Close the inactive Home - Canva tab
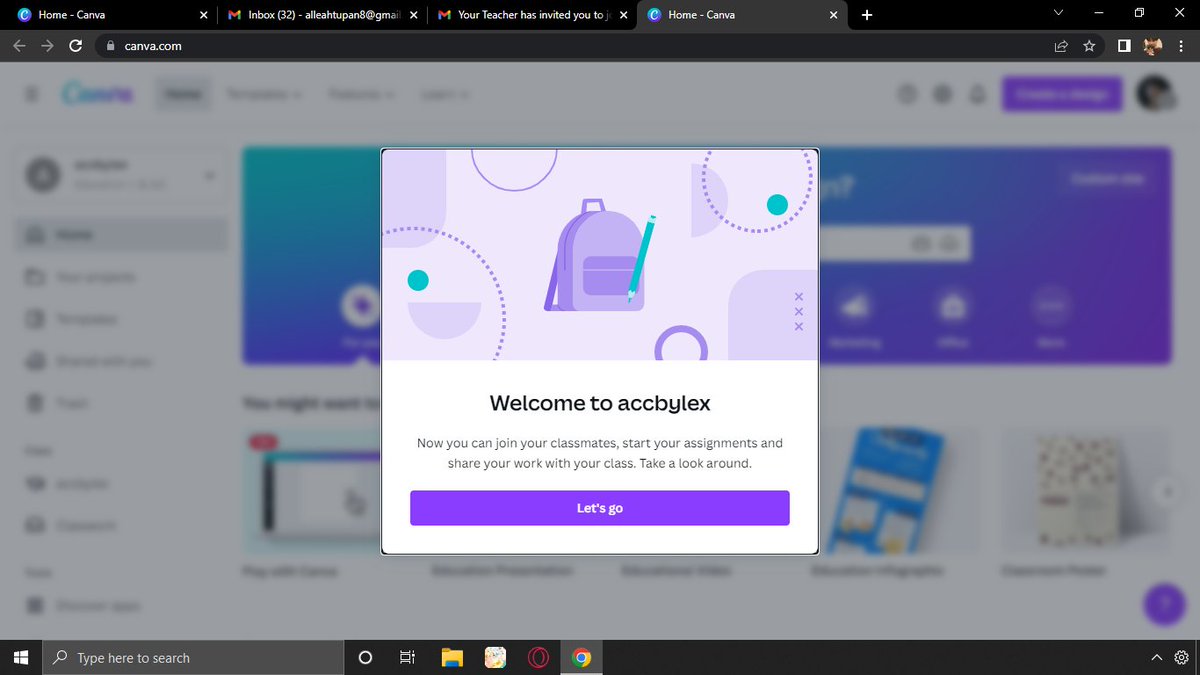This screenshot has width=1200, height=675. (203, 15)
